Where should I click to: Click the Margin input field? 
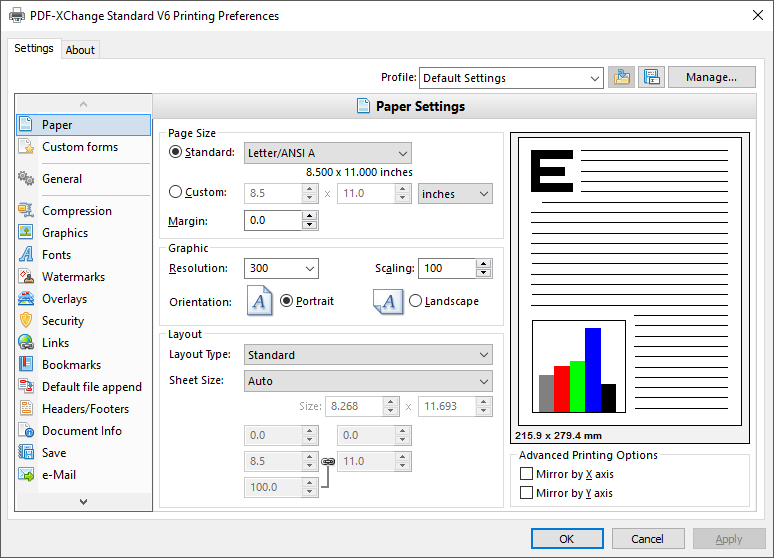(x=273, y=220)
